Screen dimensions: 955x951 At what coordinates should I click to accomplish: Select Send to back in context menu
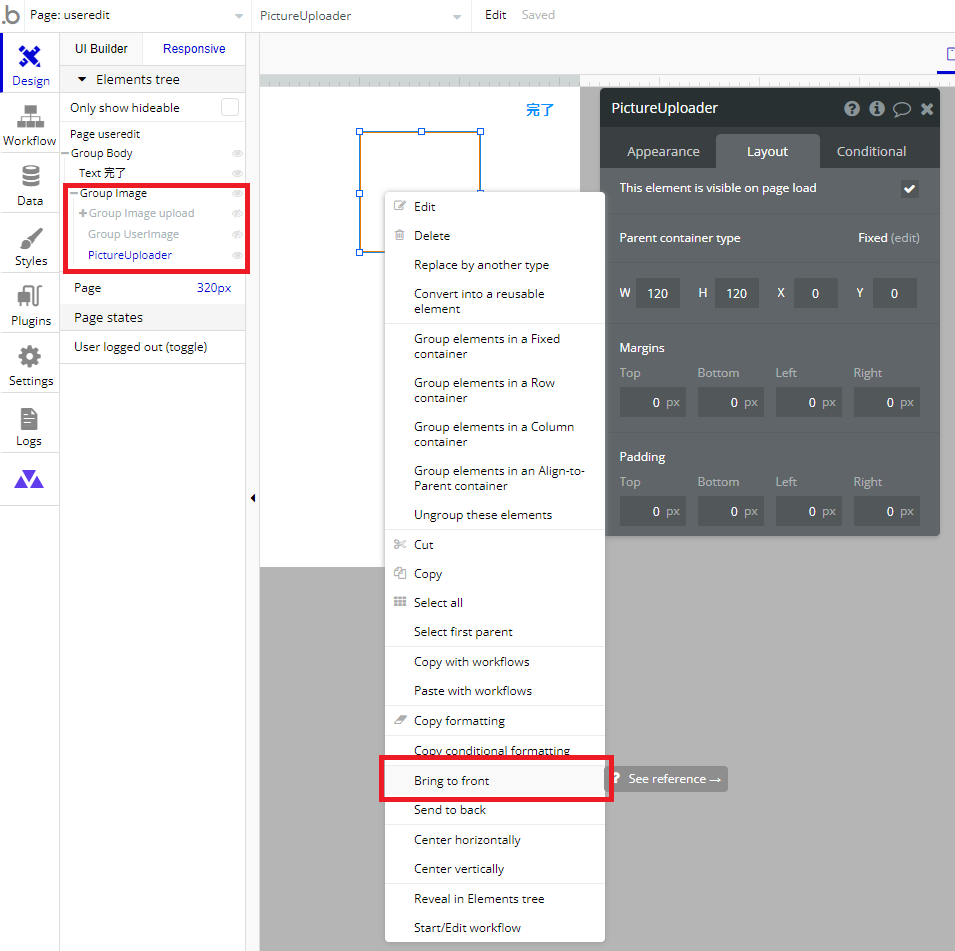coord(495,810)
